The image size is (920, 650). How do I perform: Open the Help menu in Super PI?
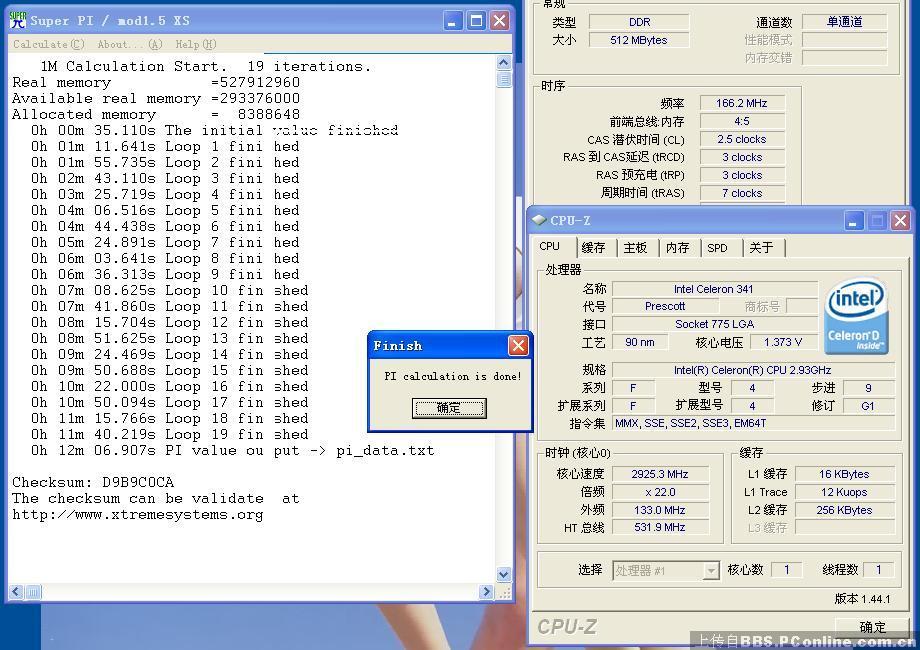coord(195,44)
